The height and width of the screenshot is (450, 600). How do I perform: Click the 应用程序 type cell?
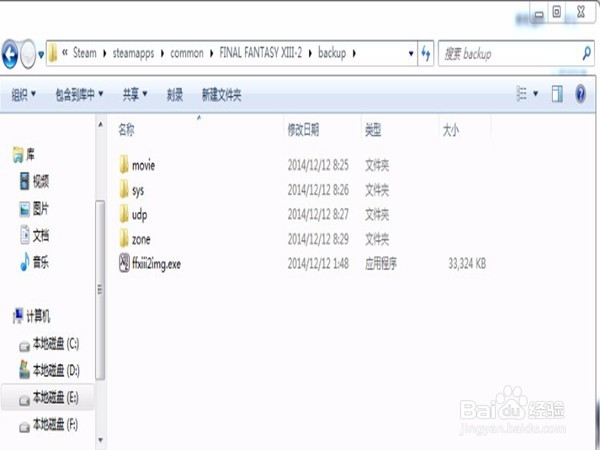381,264
